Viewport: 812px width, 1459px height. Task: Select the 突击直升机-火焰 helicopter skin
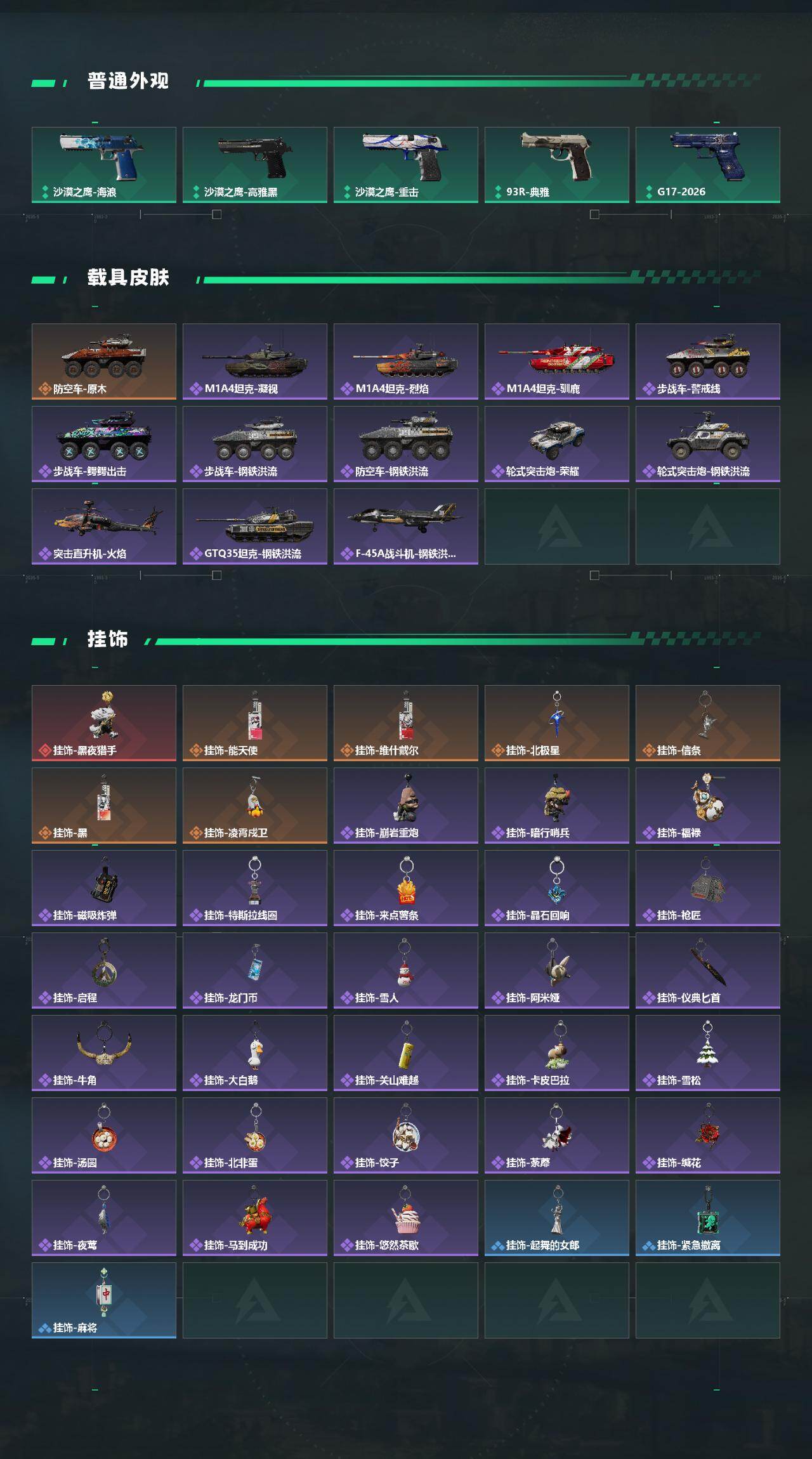[104, 527]
